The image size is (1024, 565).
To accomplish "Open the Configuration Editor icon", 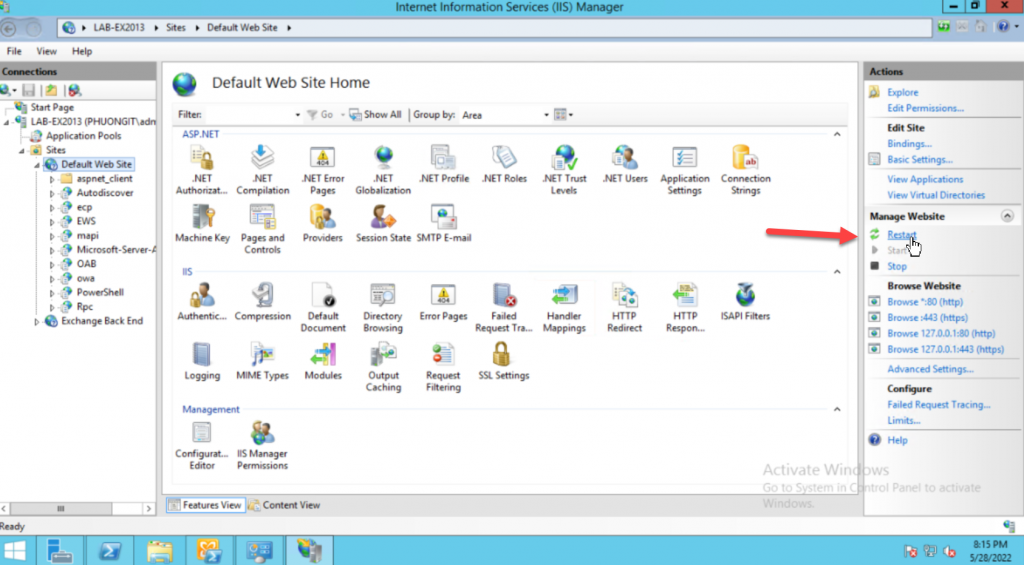I will [x=202, y=434].
